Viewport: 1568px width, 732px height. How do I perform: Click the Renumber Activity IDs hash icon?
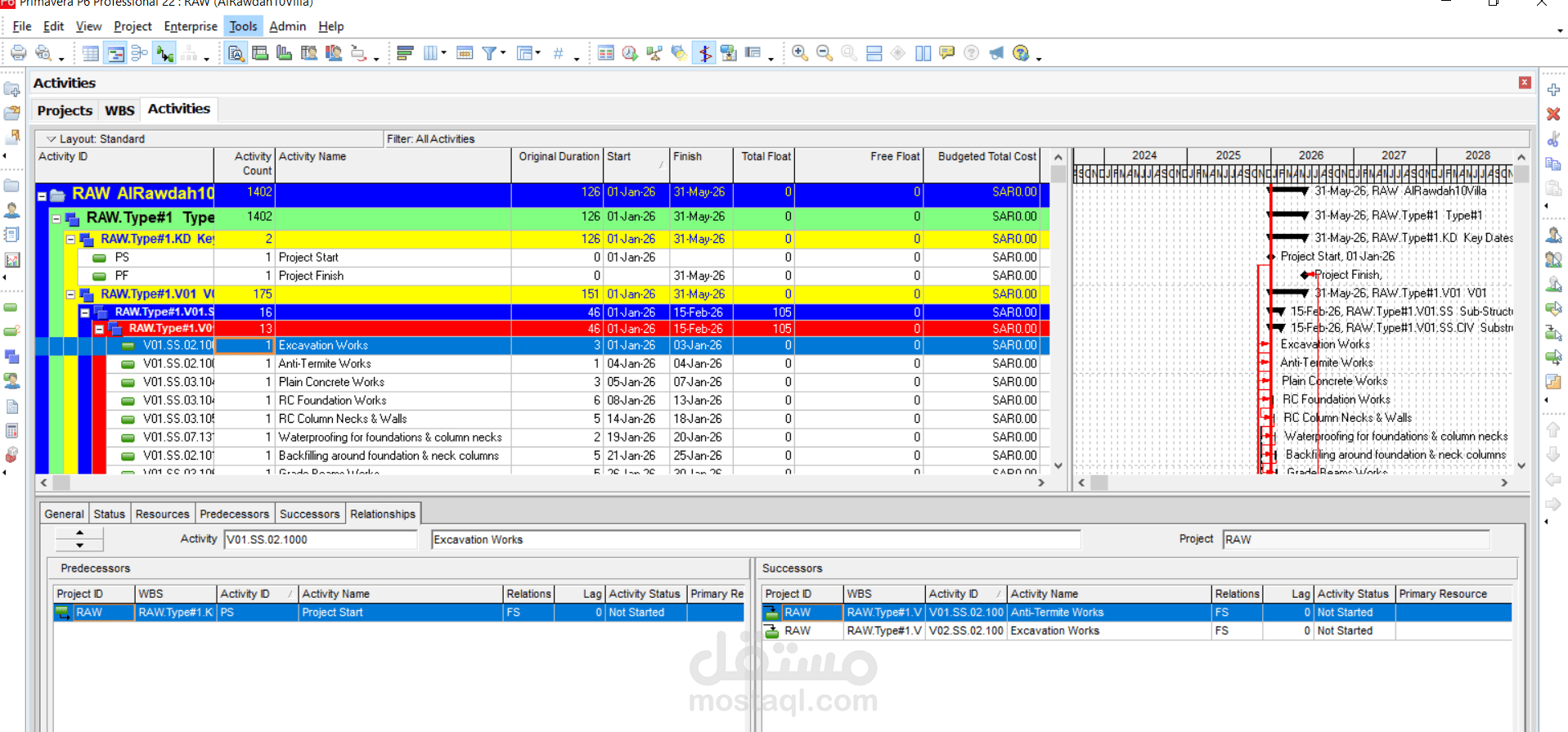(x=559, y=53)
